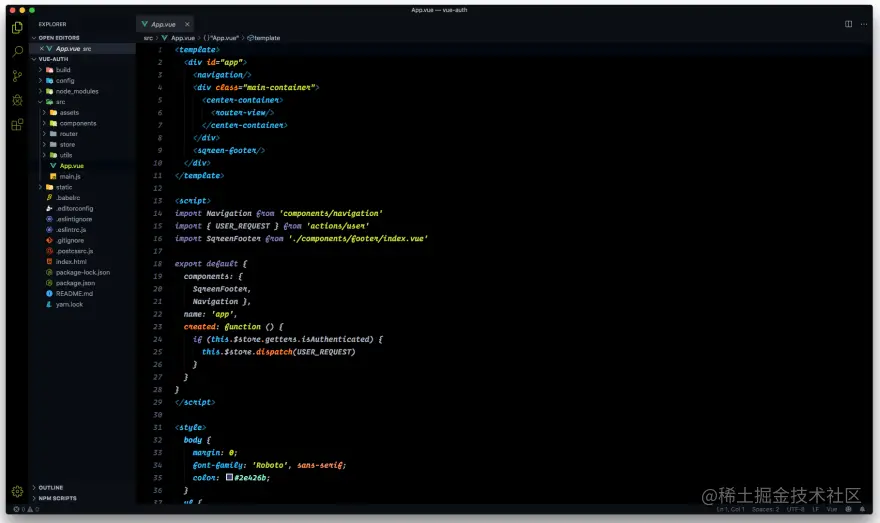Click the split editor right icon
The image size is (880, 523).
tap(849, 23)
